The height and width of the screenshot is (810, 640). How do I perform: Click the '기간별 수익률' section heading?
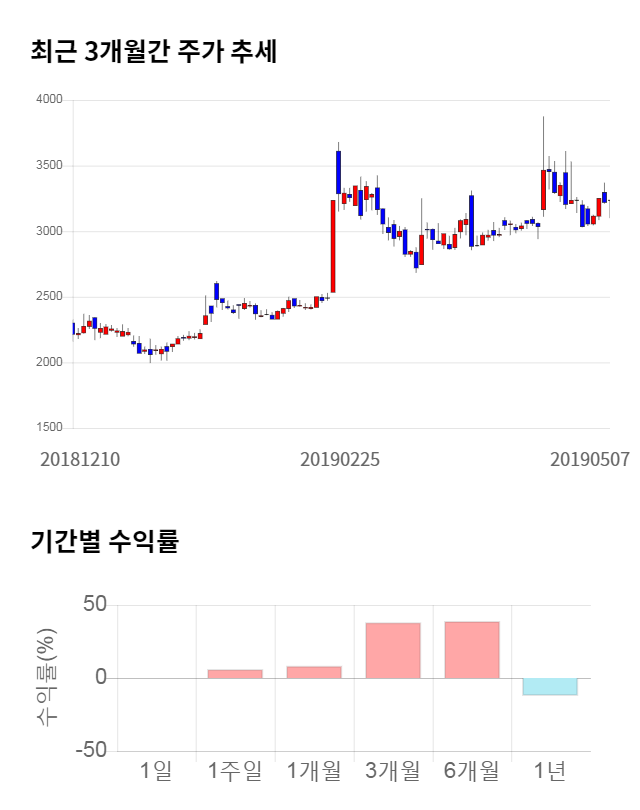(x=104, y=542)
